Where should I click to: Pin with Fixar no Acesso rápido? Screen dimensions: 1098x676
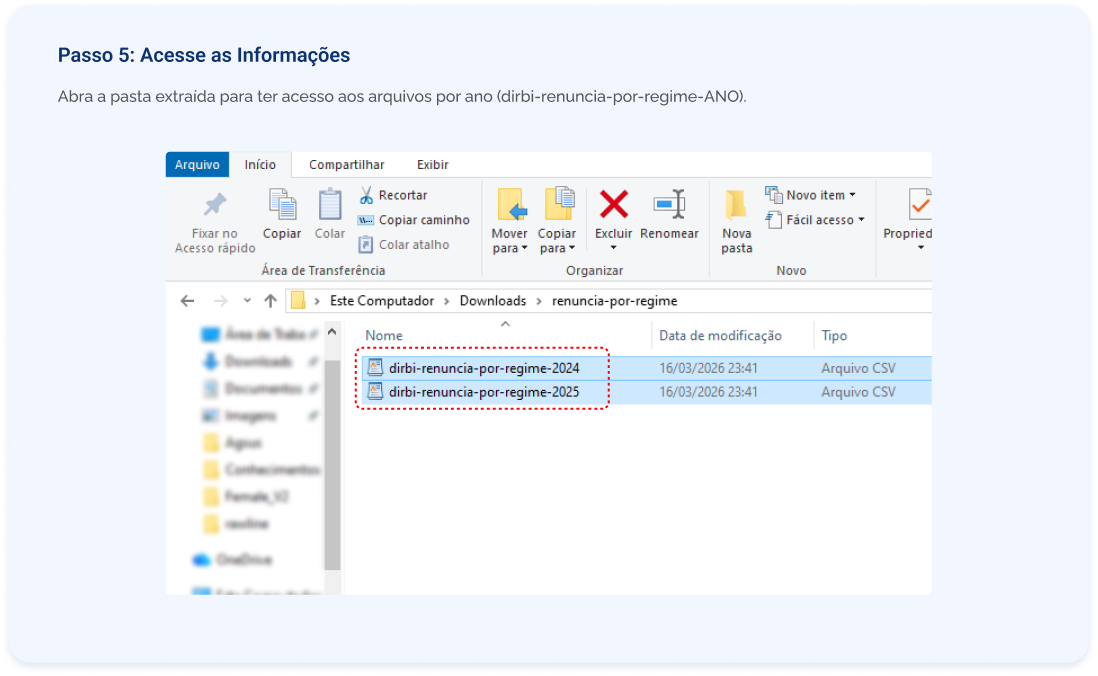[215, 206]
